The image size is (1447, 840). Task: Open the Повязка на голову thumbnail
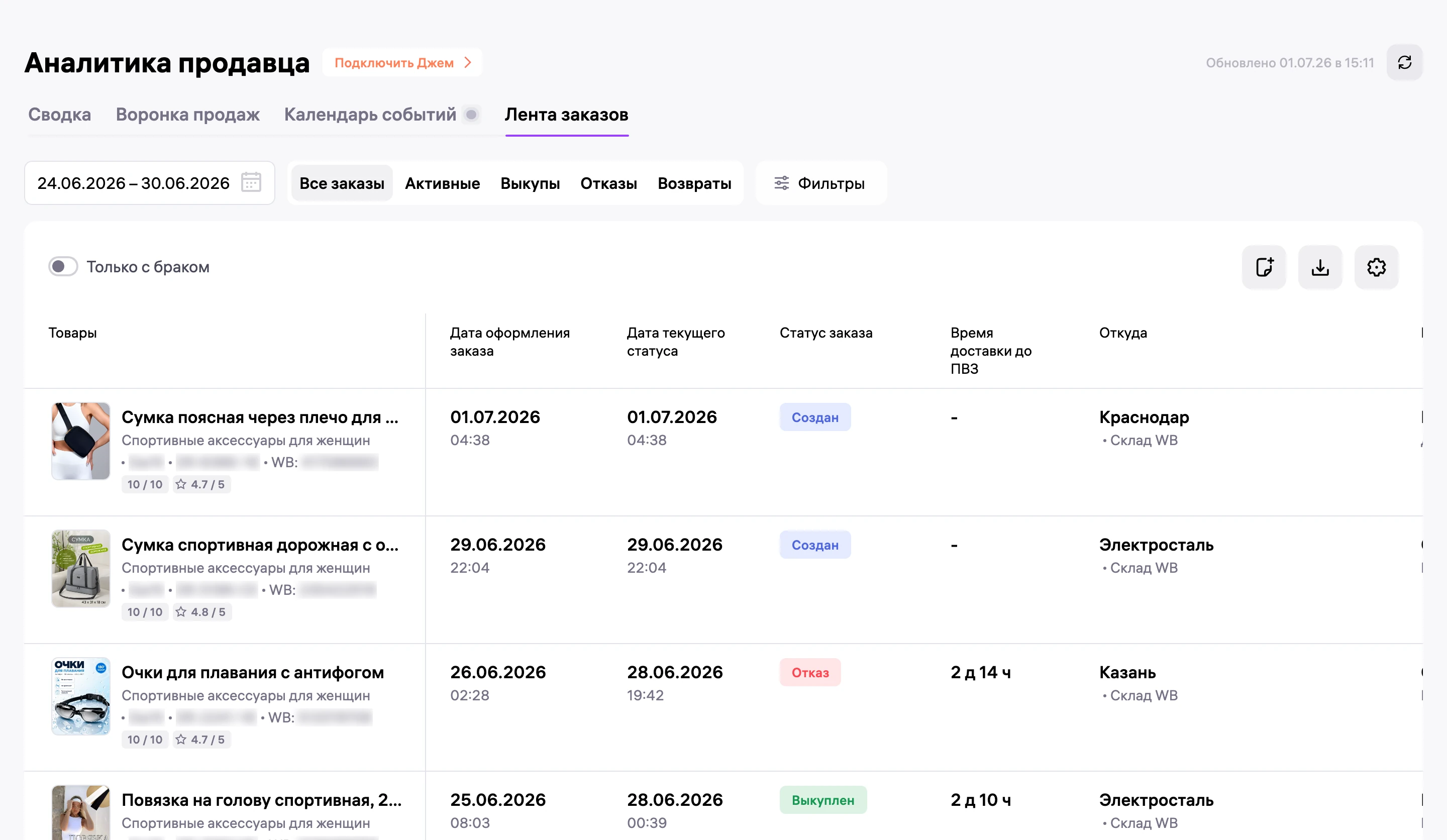tap(81, 812)
